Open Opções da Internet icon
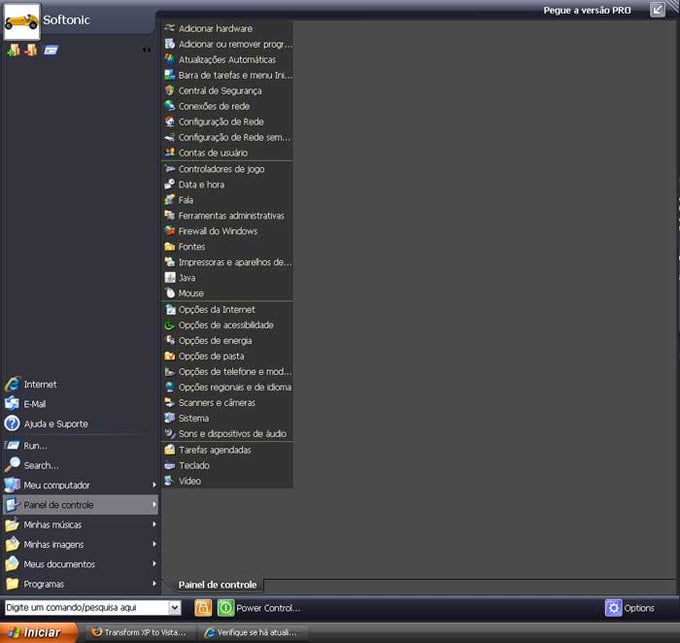Viewport: 680px width, 643px height. click(x=170, y=309)
